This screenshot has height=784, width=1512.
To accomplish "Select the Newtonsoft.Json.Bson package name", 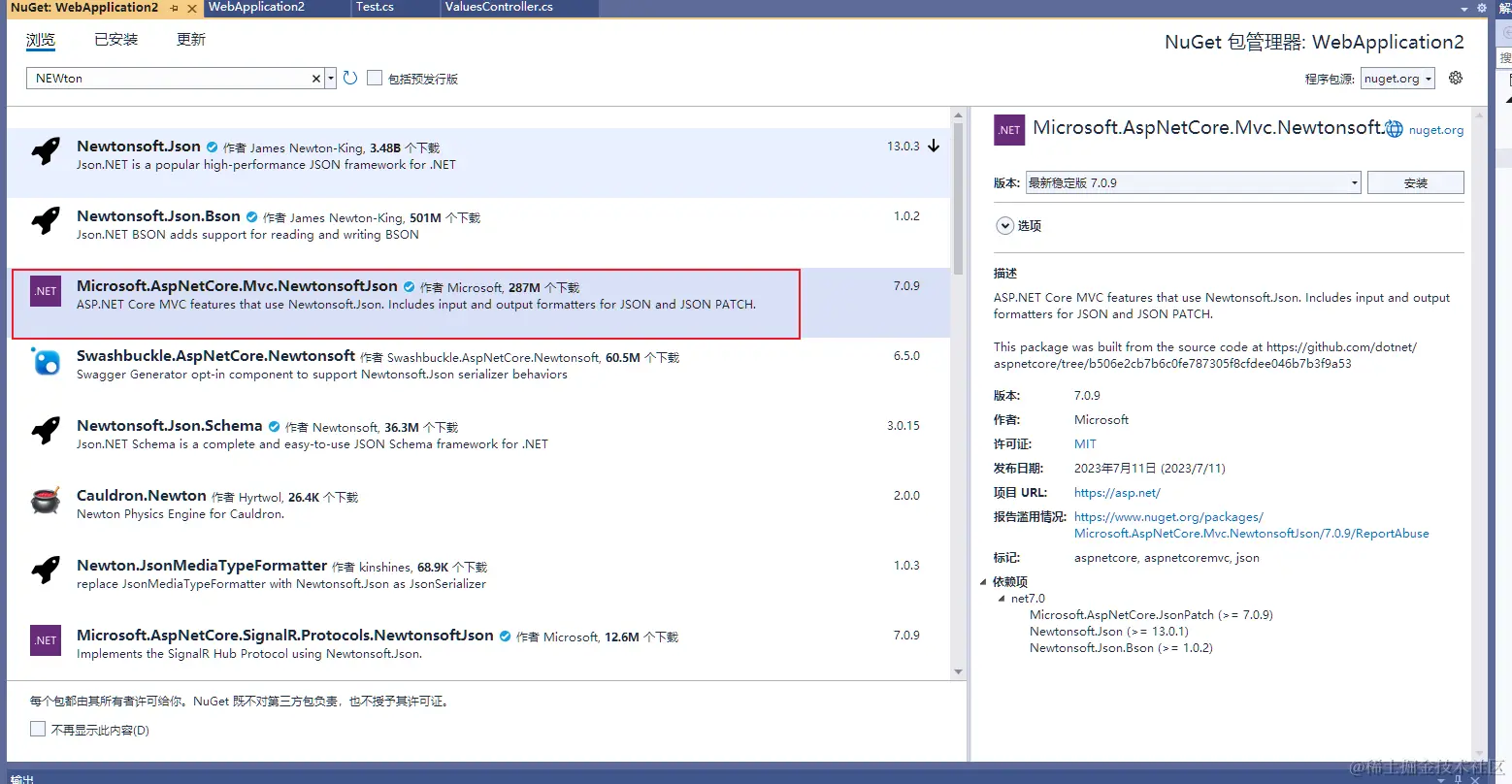I will point(158,216).
